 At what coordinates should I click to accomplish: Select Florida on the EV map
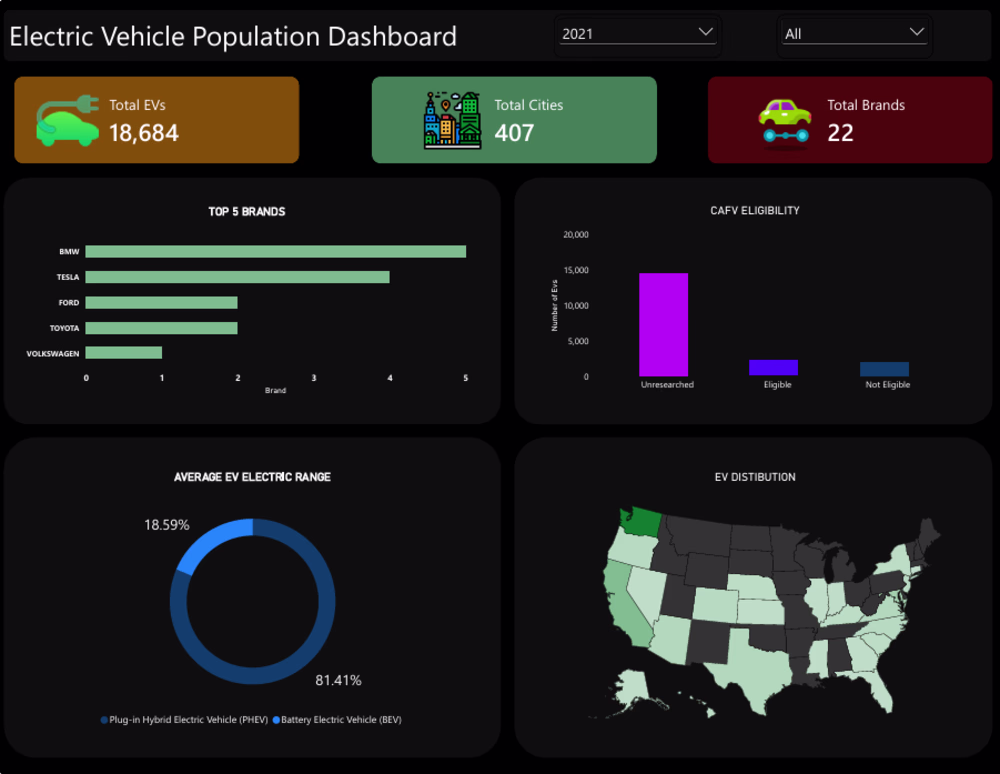click(x=879, y=689)
